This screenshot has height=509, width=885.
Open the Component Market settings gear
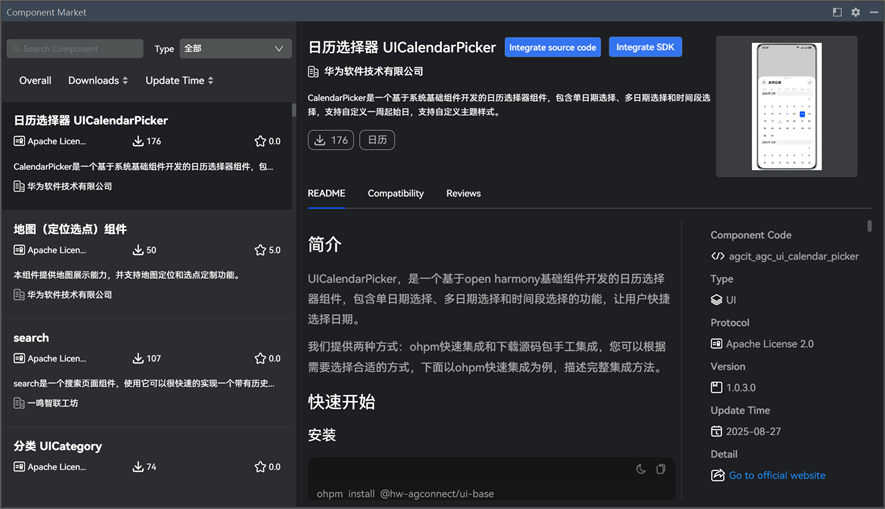[x=855, y=12]
